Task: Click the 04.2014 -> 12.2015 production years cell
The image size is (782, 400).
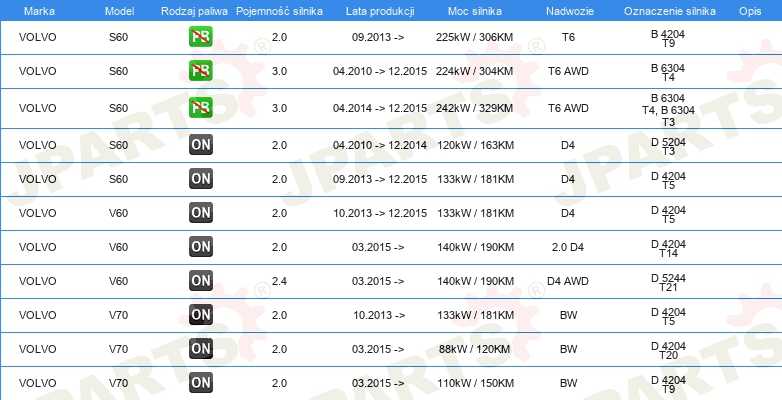Action: (380, 108)
